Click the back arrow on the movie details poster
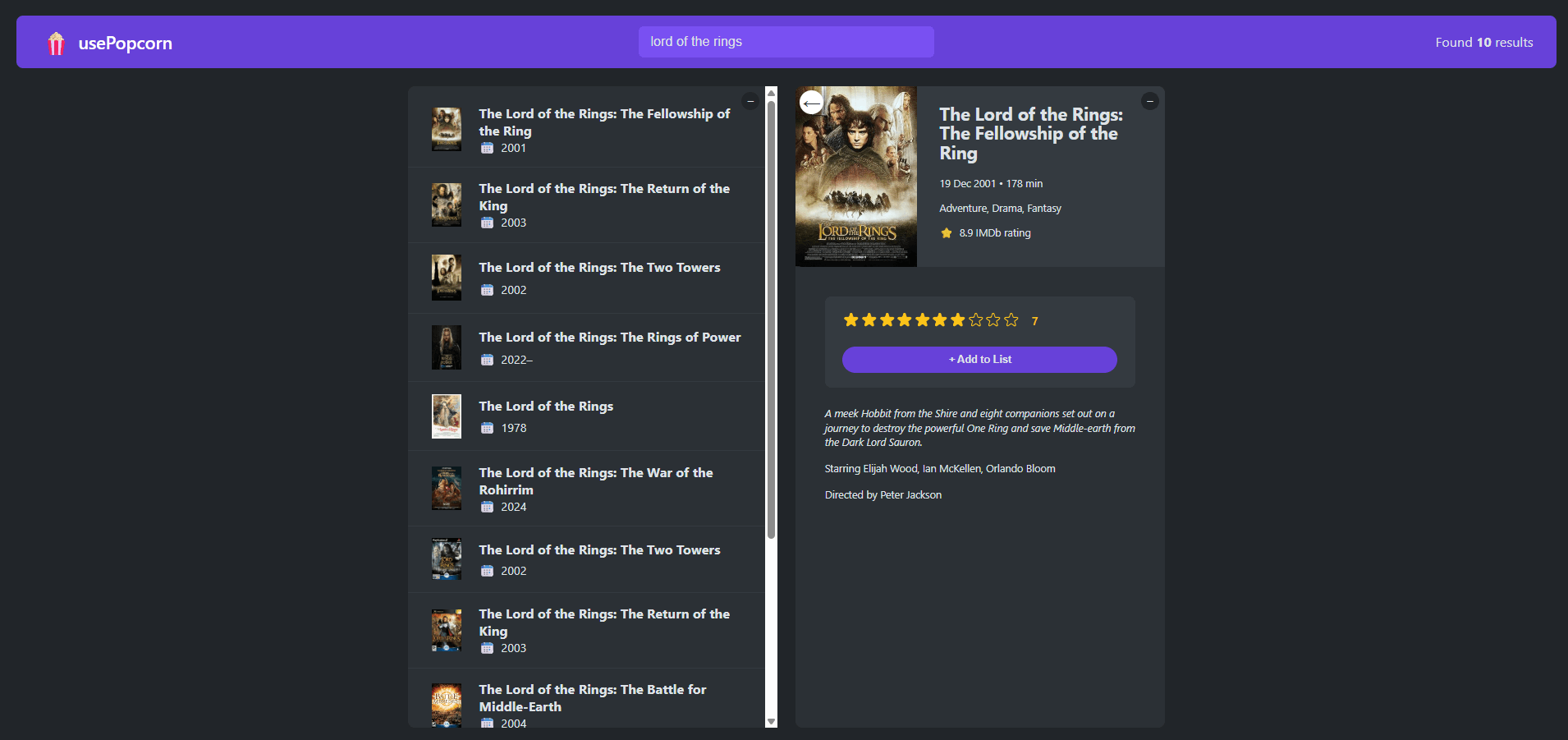The height and width of the screenshot is (740, 1568). (x=813, y=102)
